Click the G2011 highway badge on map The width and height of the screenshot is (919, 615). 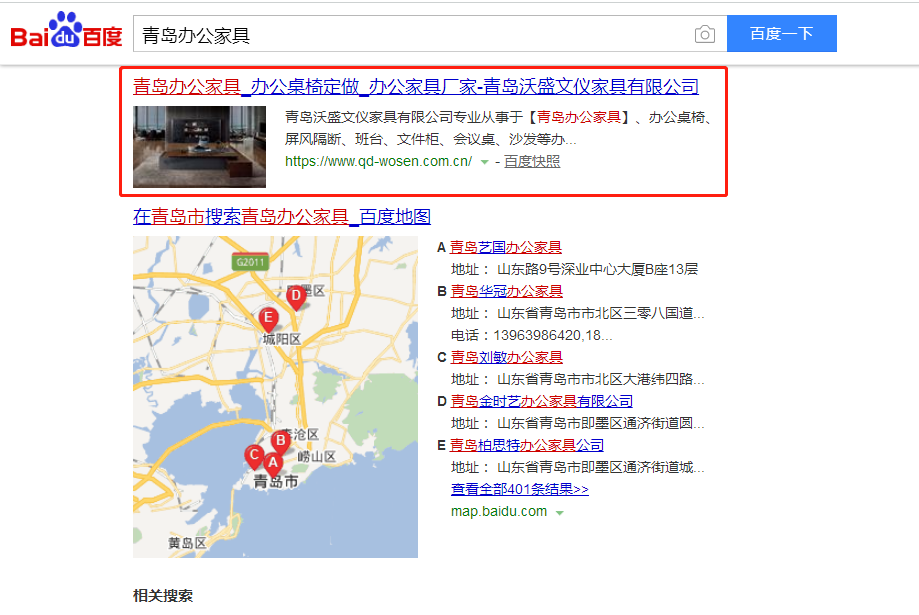click(250, 262)
